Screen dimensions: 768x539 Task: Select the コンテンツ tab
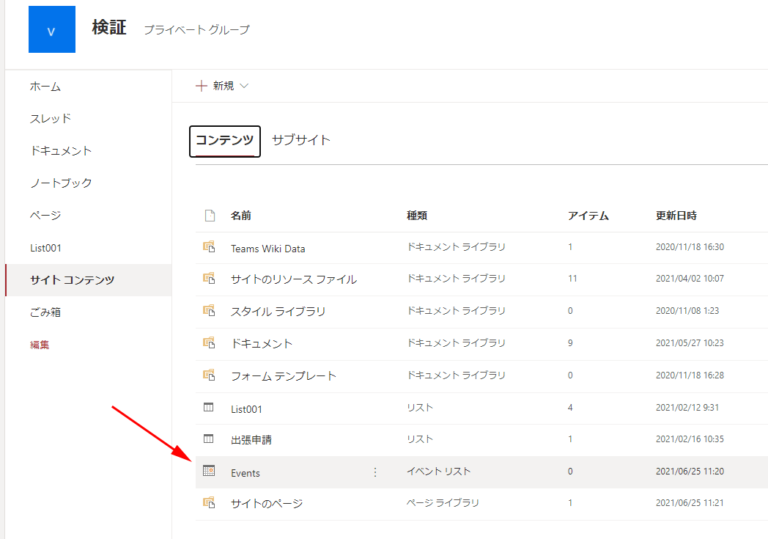point(225,141)
